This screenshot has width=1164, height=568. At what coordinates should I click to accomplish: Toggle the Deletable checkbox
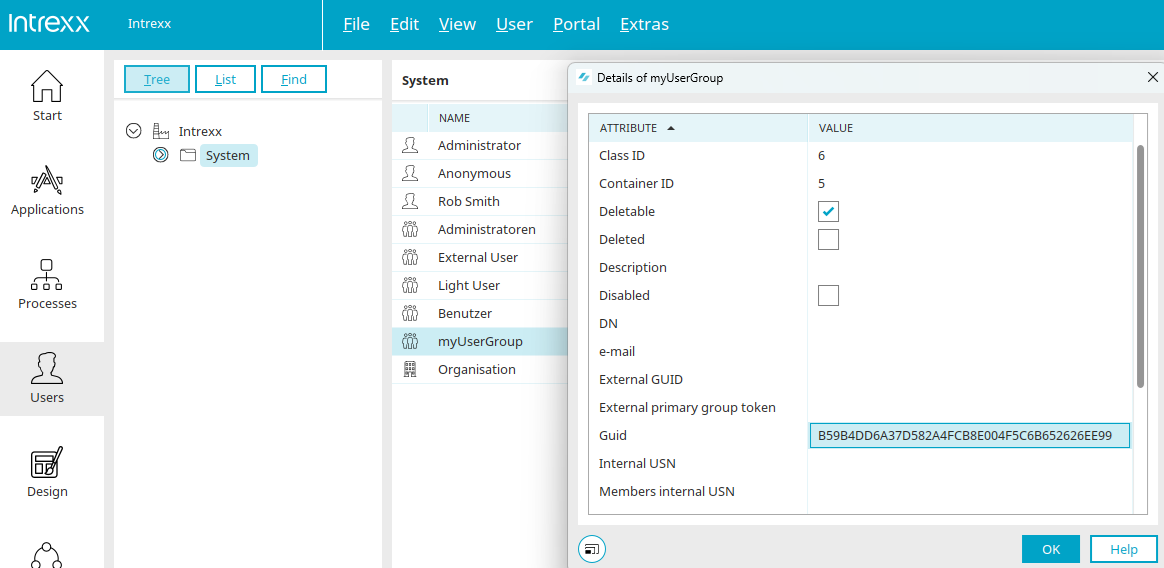point(828,212)
